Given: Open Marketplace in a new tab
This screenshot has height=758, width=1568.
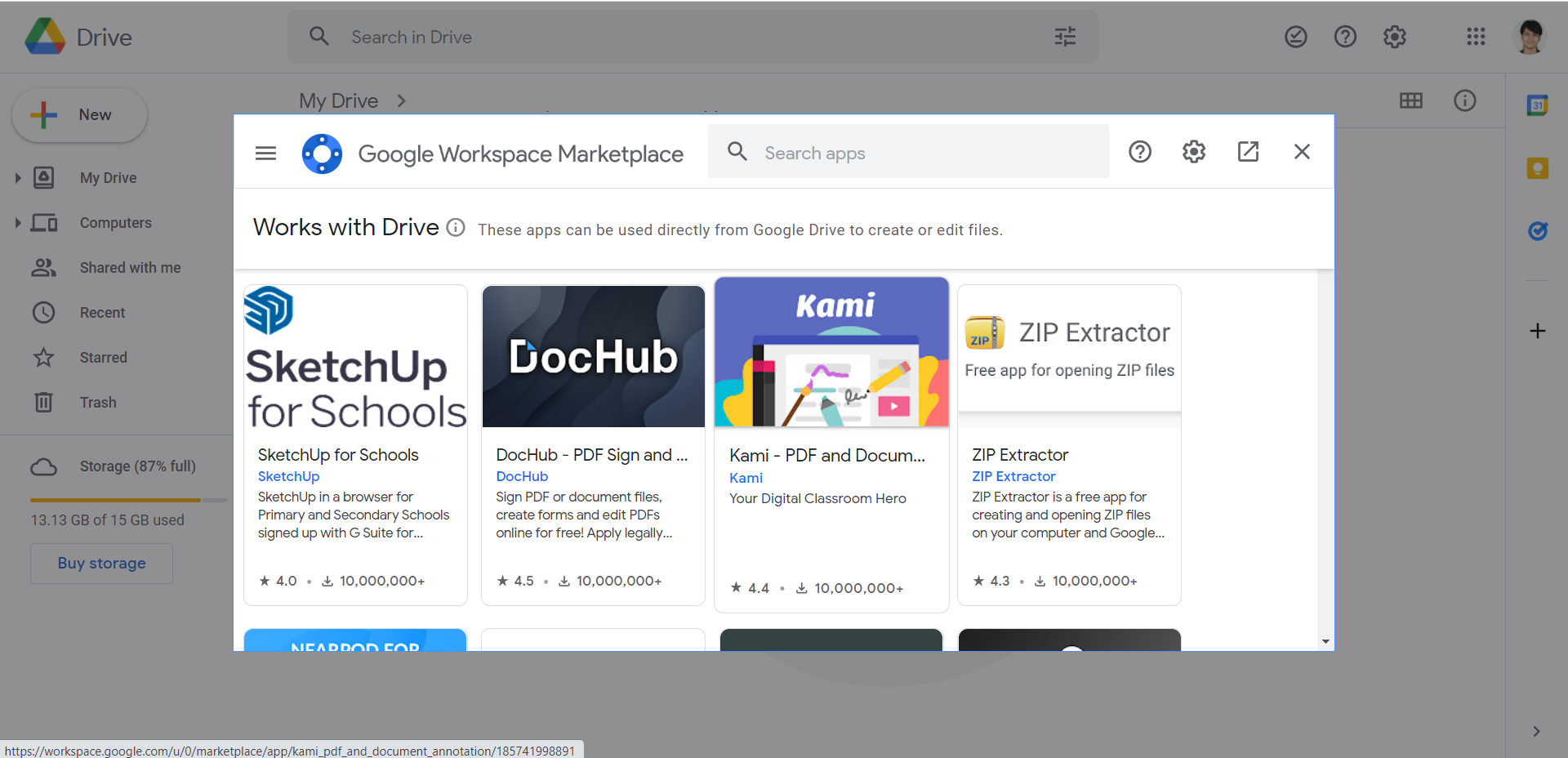Looking at the screenshot, I should (1248, 151).
